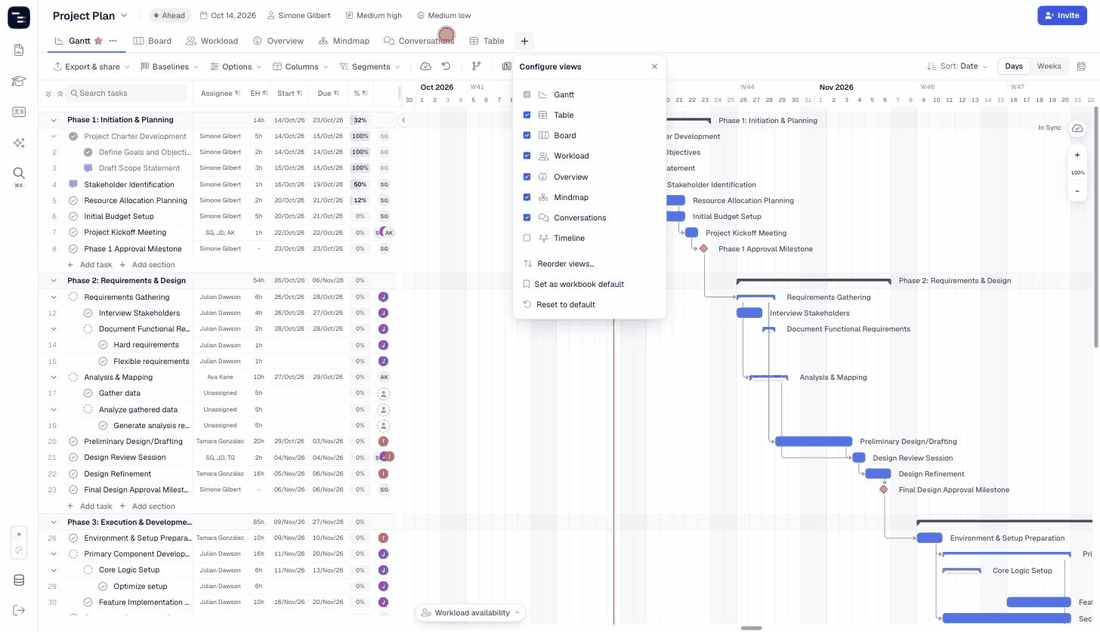Select the Days scale toggle

coord(1014,66)
